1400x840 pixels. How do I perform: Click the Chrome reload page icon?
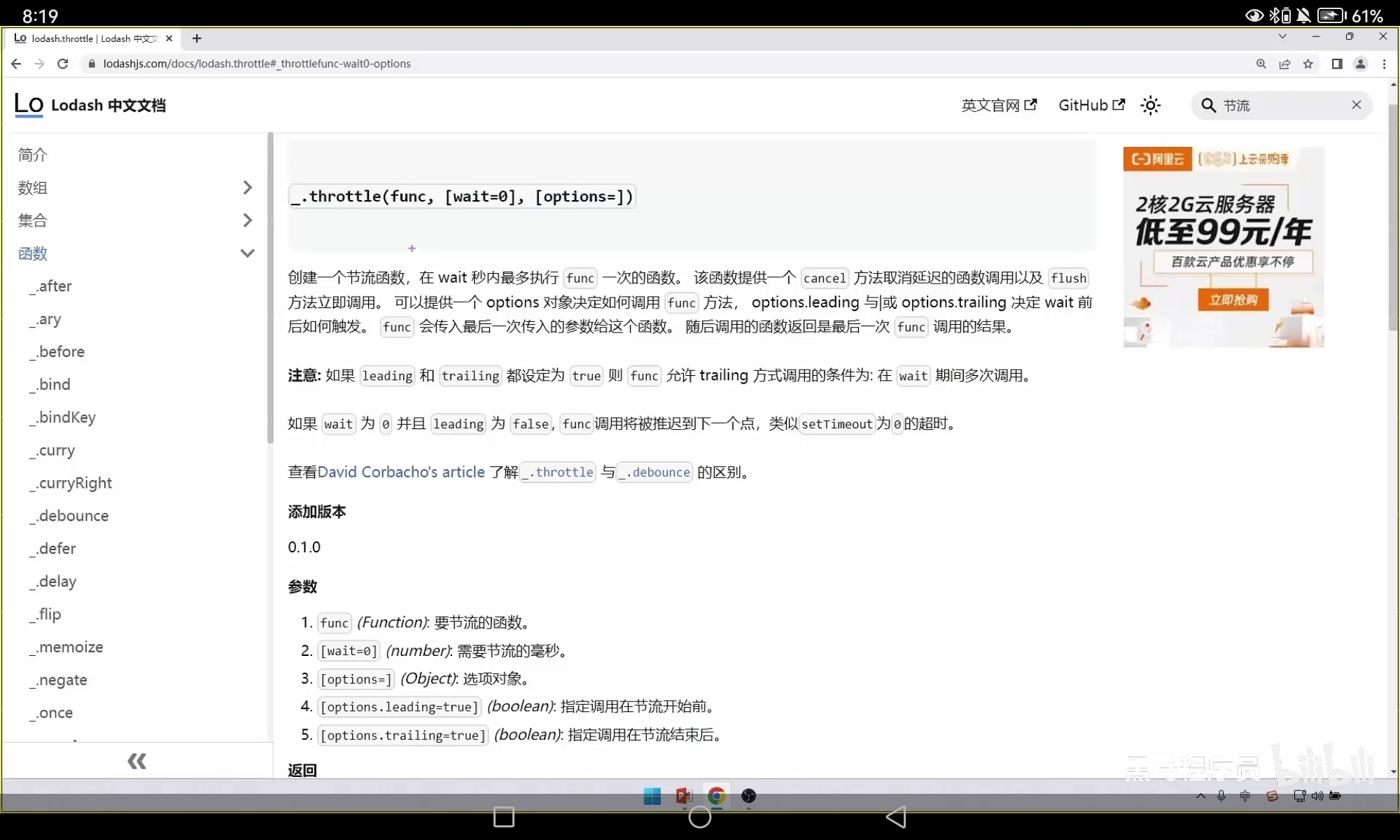(63, 64)
